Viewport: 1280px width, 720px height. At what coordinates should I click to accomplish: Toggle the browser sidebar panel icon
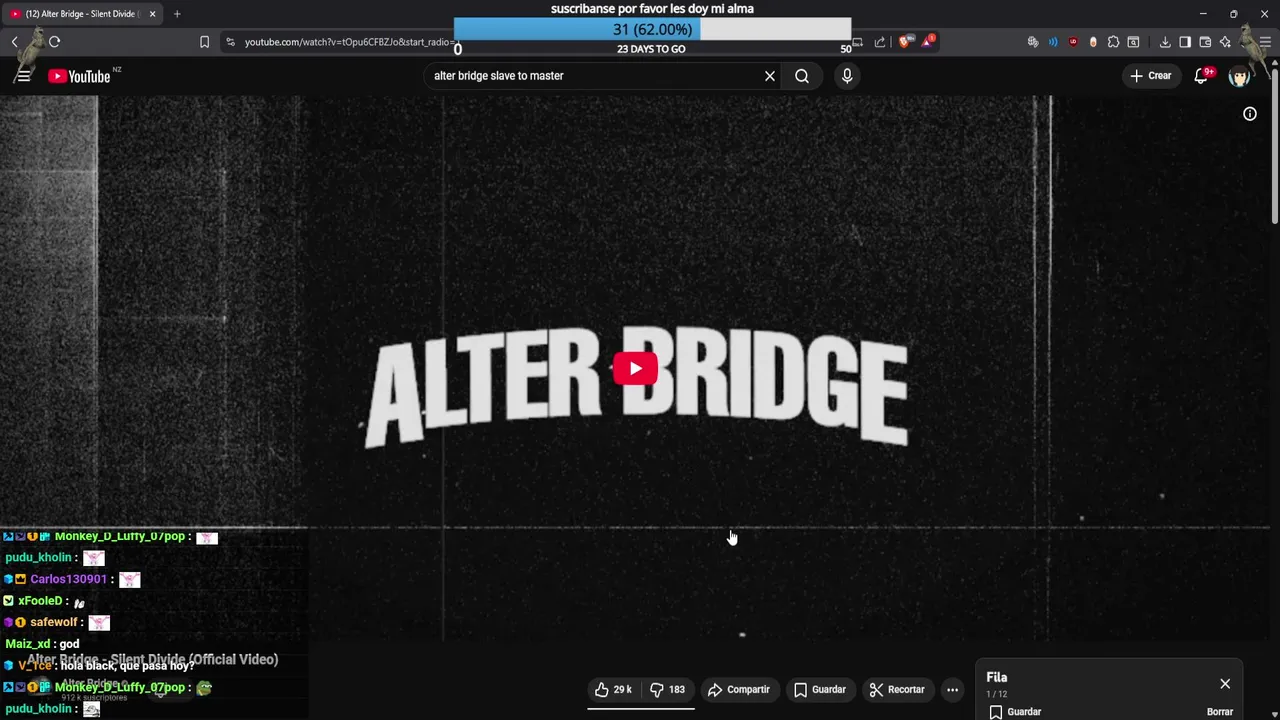(1185, 42)
